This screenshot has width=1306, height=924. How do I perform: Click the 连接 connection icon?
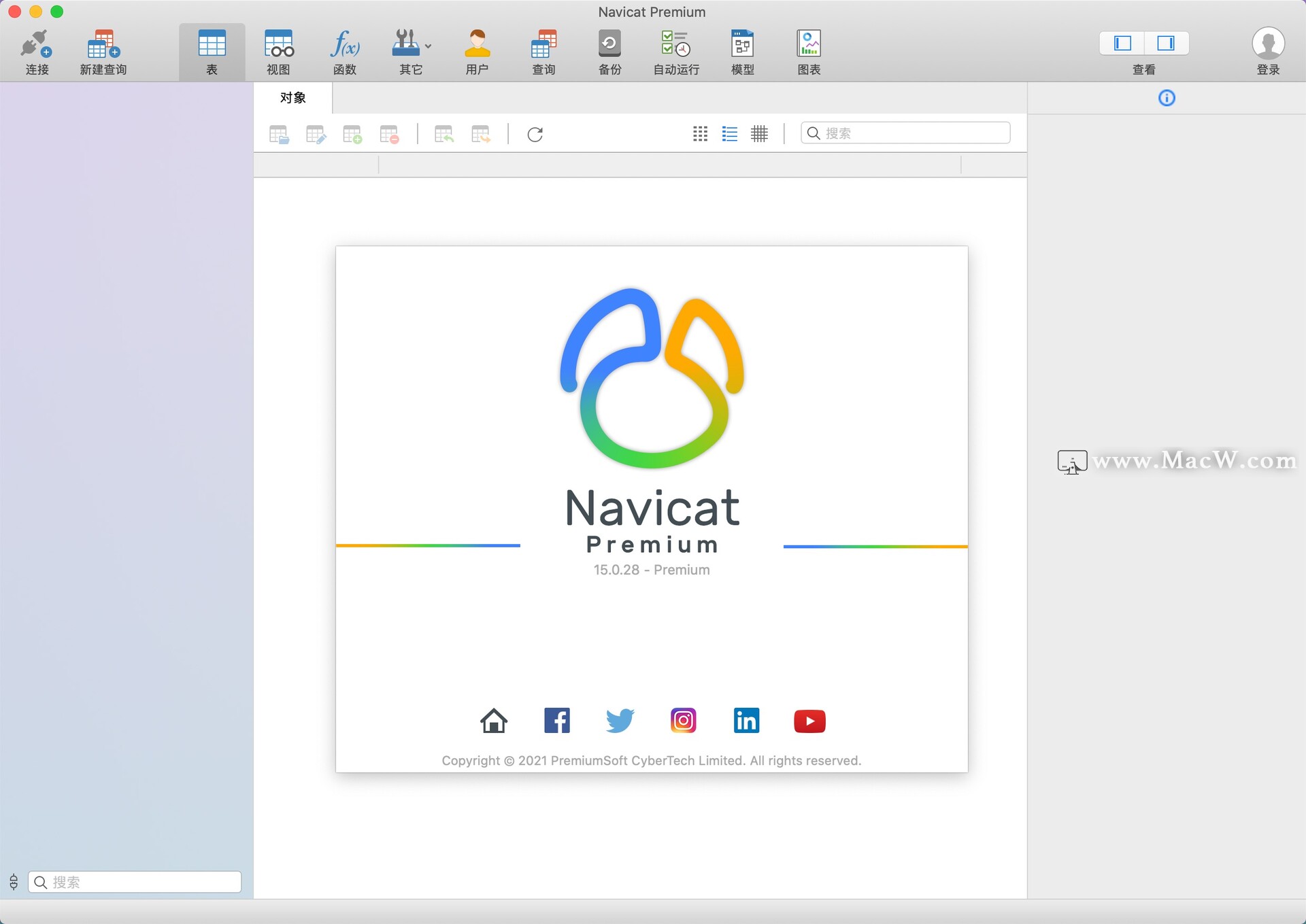[37, 44]
